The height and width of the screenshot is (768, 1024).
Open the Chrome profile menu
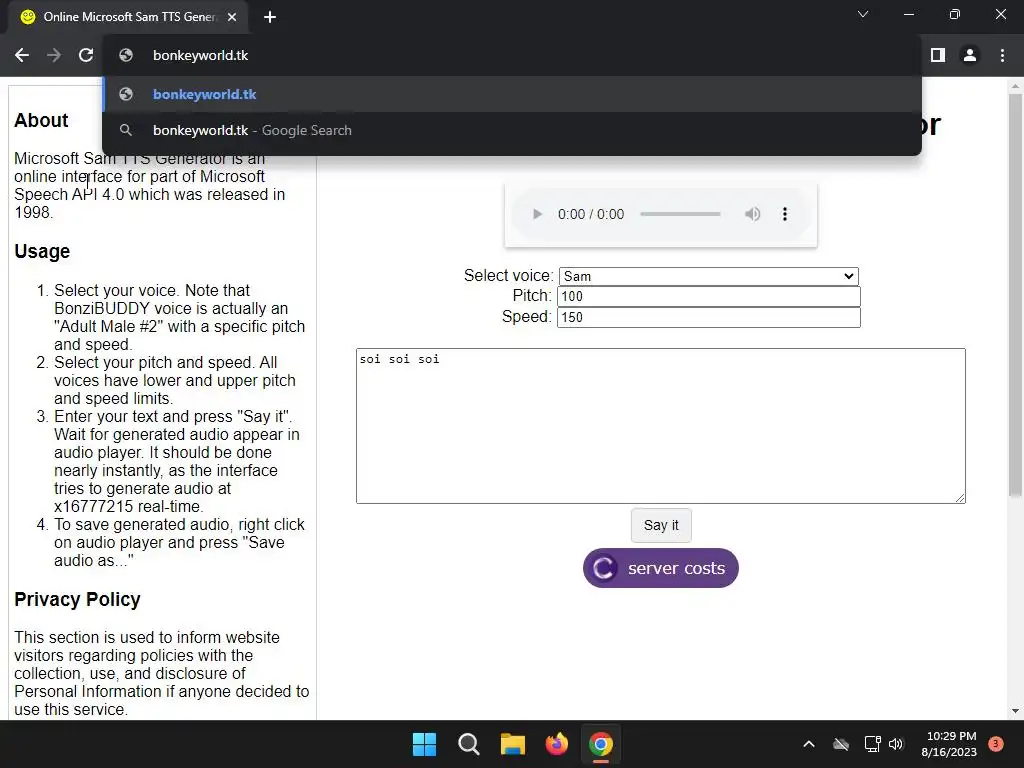click(x=970, y=56)
